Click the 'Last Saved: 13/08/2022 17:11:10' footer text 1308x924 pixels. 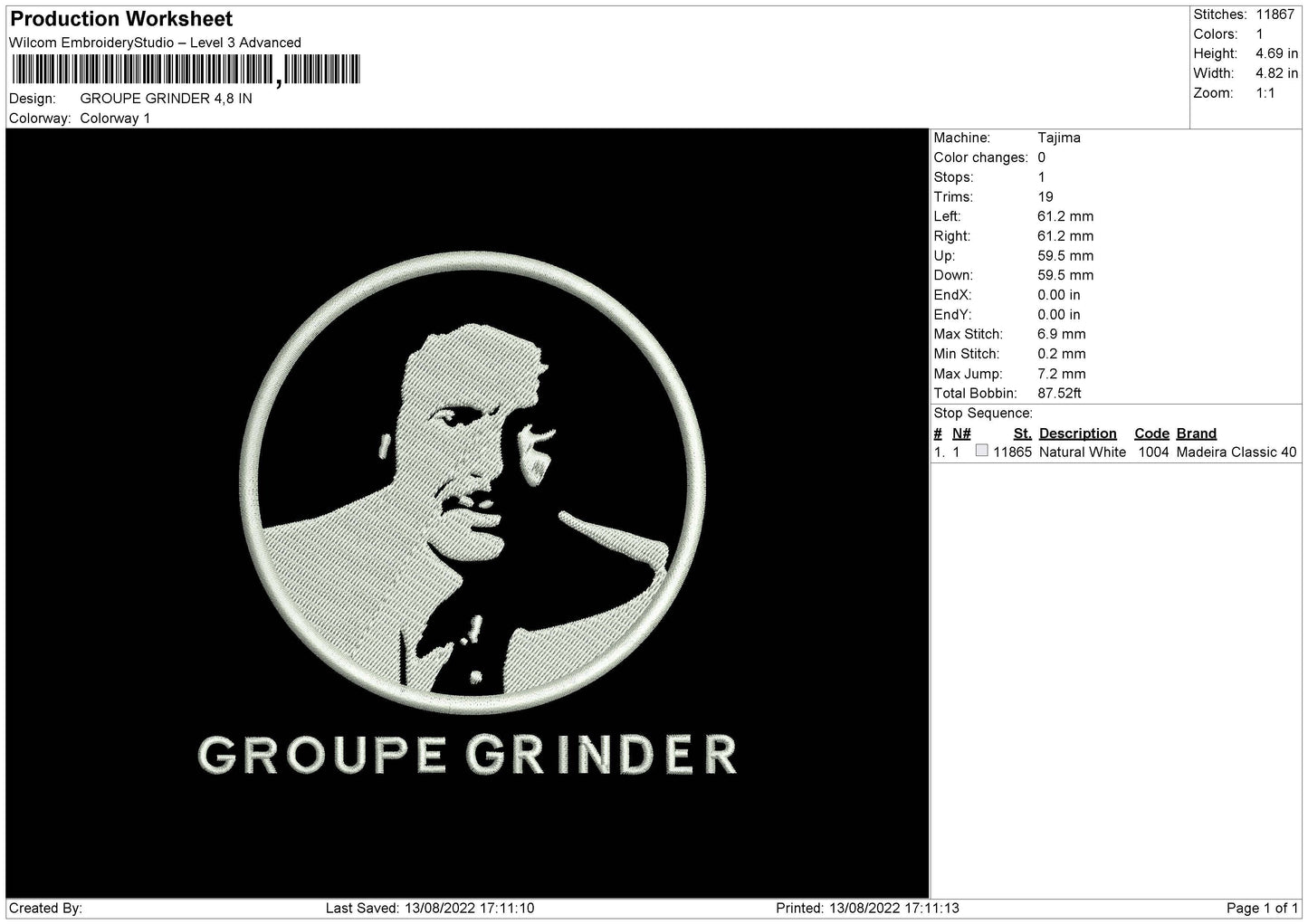pyautogui.click(x=429, y=909)
